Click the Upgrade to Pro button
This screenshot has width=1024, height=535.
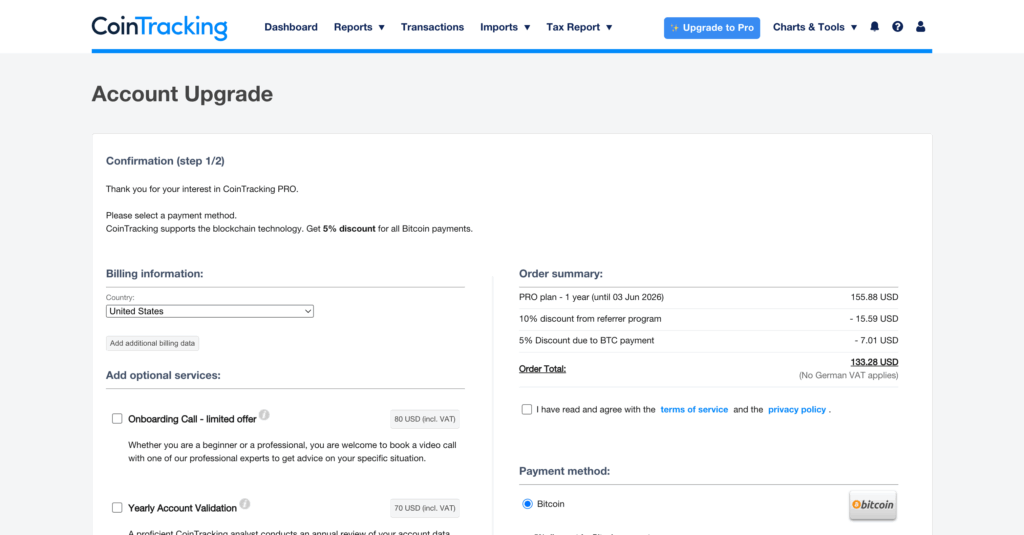[712, 27]
